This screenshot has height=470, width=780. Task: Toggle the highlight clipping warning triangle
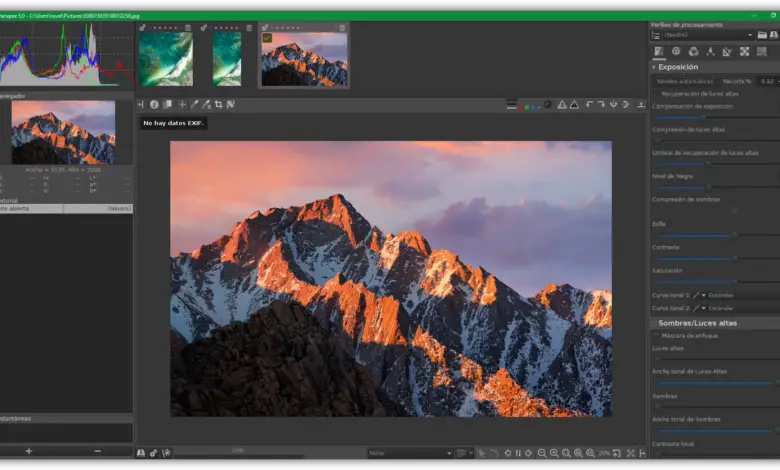(562, 104)
